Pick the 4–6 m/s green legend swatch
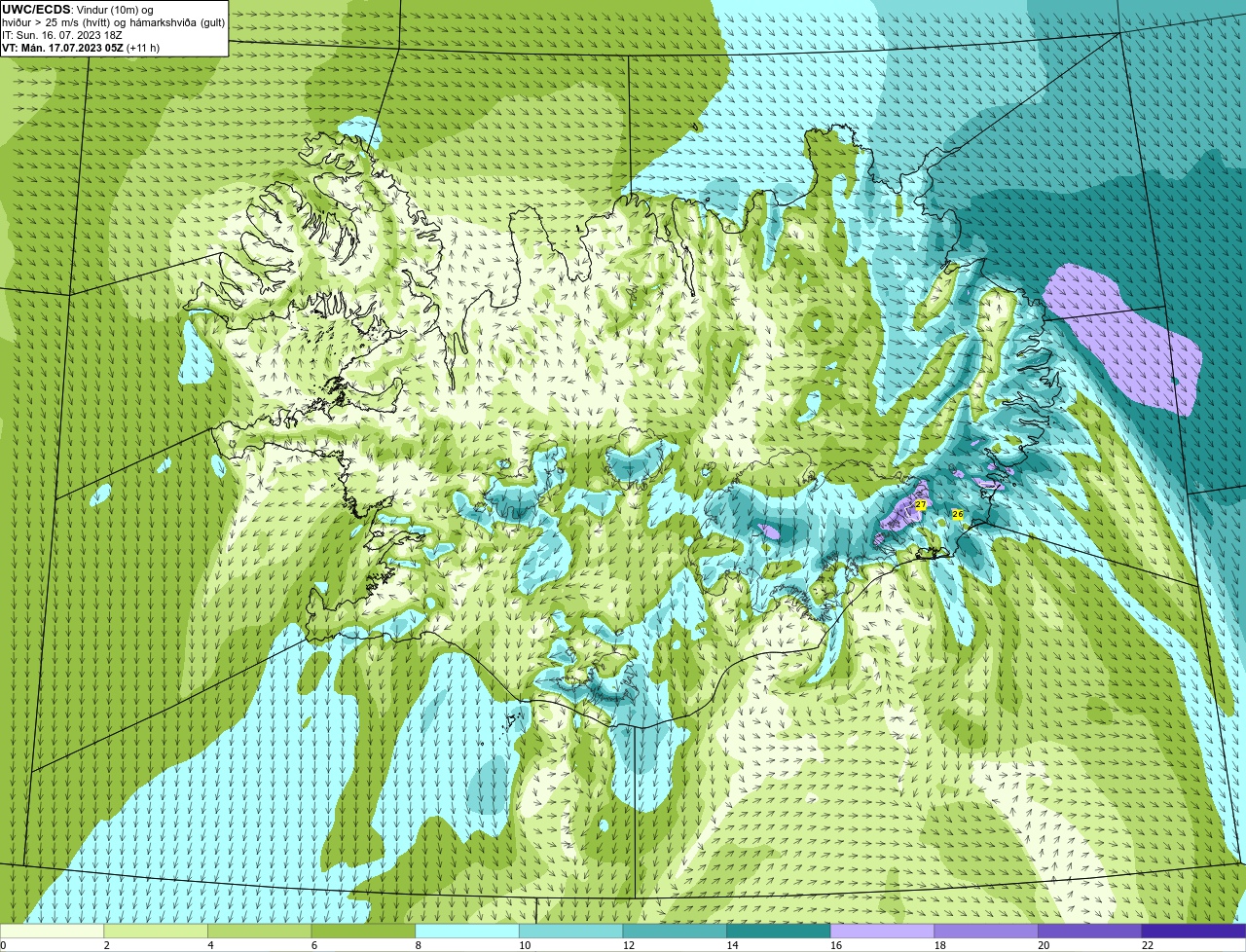1246x952 pixels. click(260, 931)
